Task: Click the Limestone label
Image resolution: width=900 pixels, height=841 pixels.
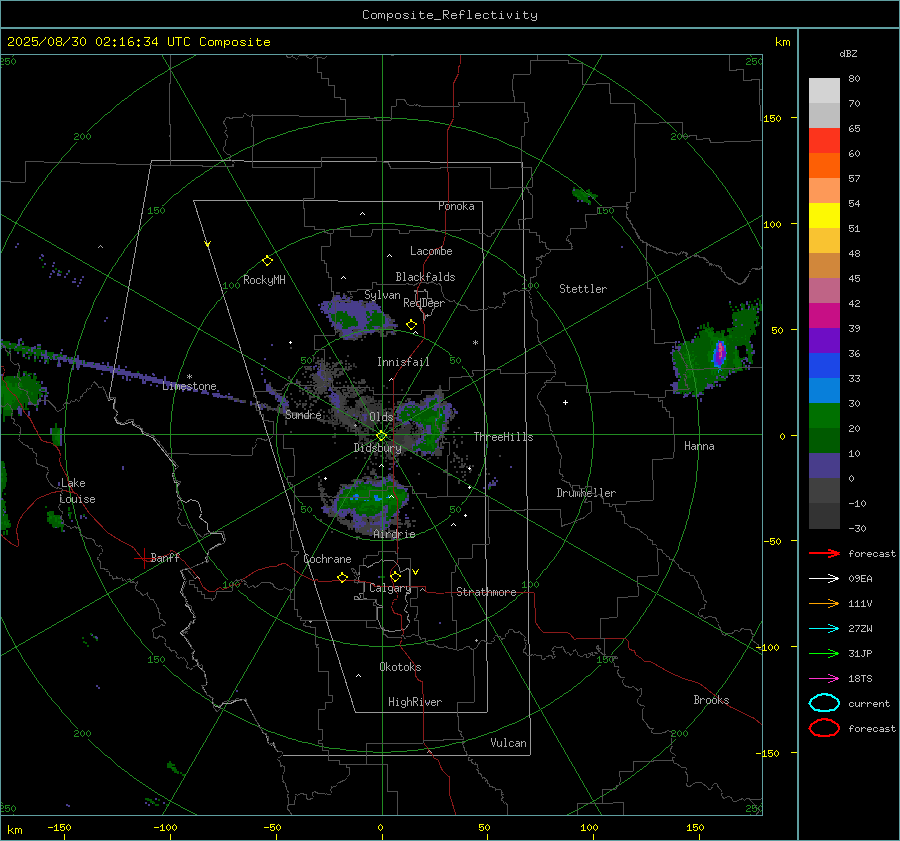Action: pos(189,386)
